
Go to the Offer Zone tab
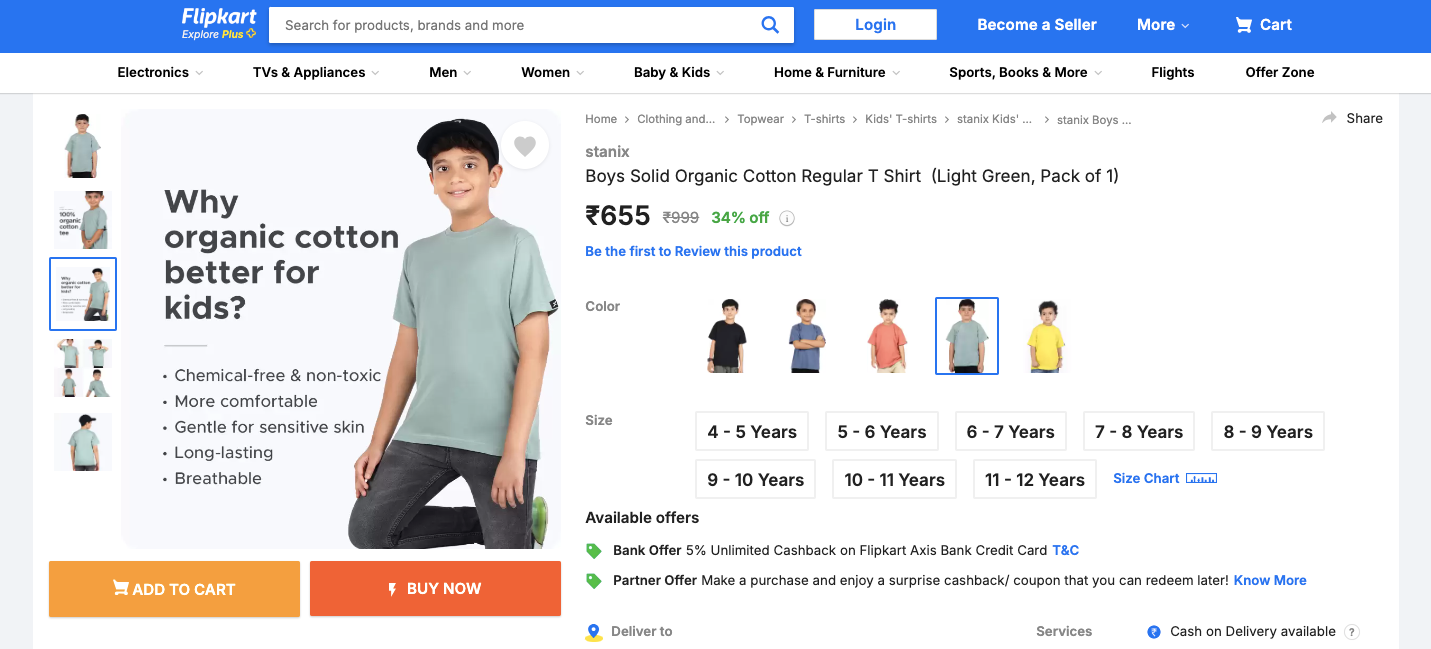point(1279,73)
